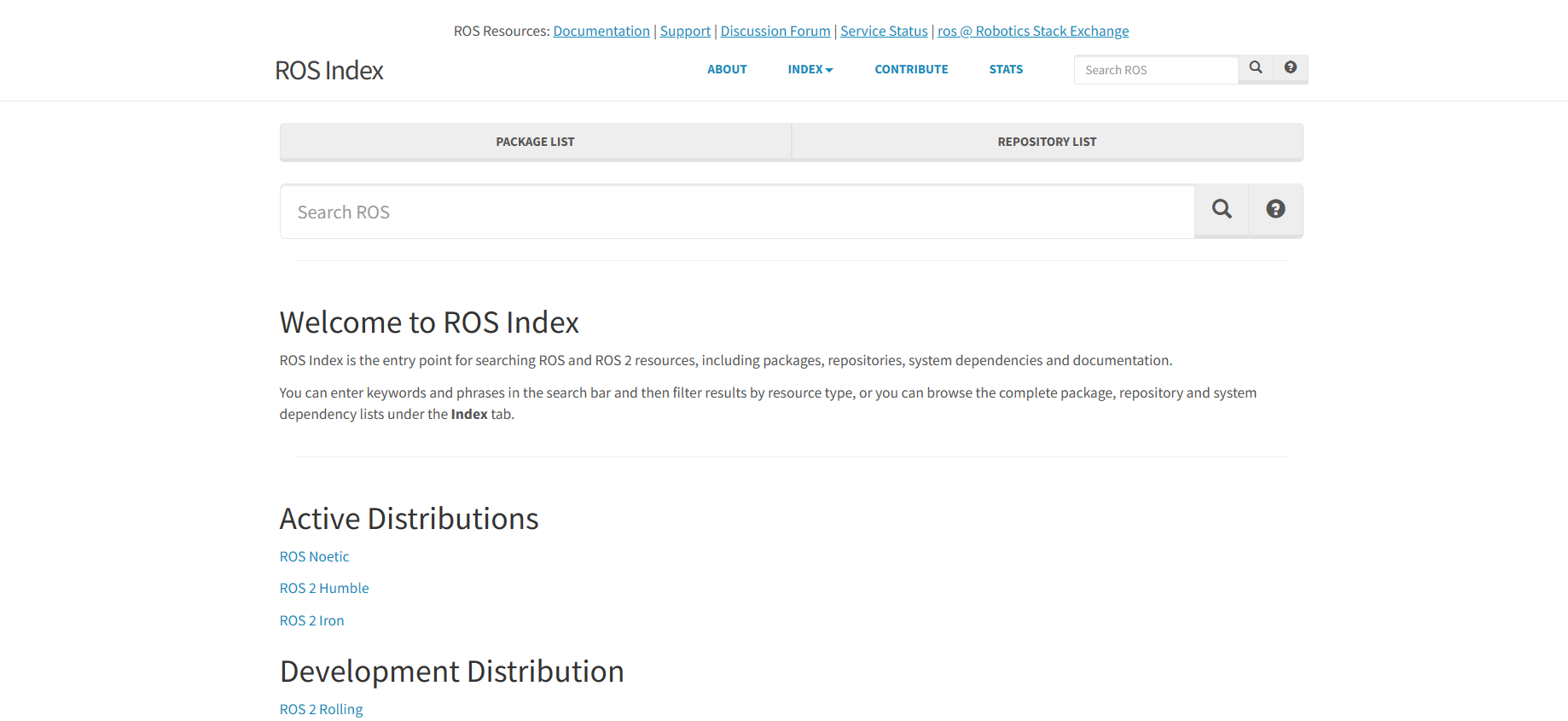
Task: Open the ROS 2 Humble link
Action: point(324,589)
